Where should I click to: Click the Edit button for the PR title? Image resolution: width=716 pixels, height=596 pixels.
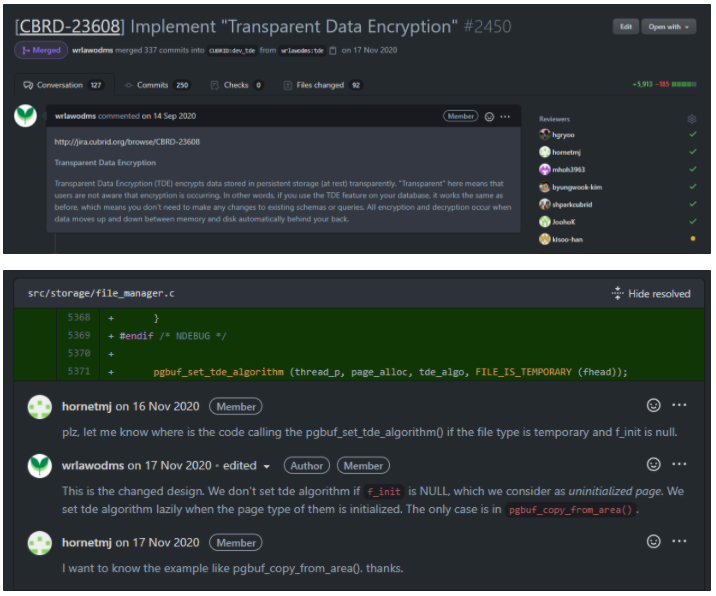pos(625,27)
